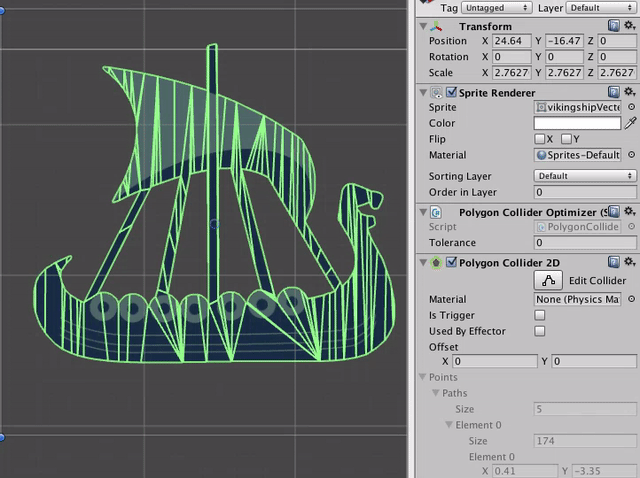Open Sprite Renderer gear menu
The height and width of the screenshot is (478, 640).
click(x=629, y=92)
